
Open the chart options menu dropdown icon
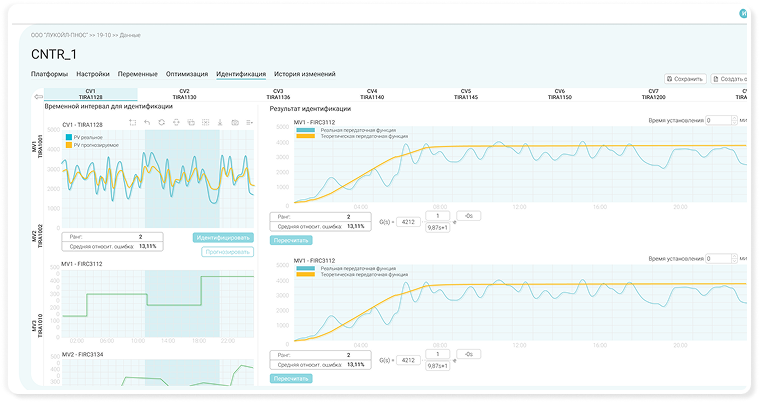(249, 123)
